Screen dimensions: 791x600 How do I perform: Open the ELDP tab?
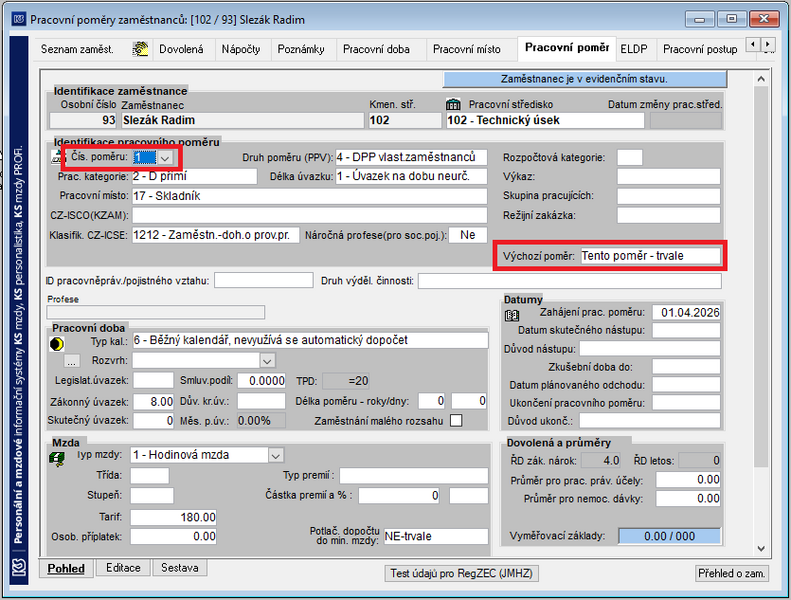634,49
